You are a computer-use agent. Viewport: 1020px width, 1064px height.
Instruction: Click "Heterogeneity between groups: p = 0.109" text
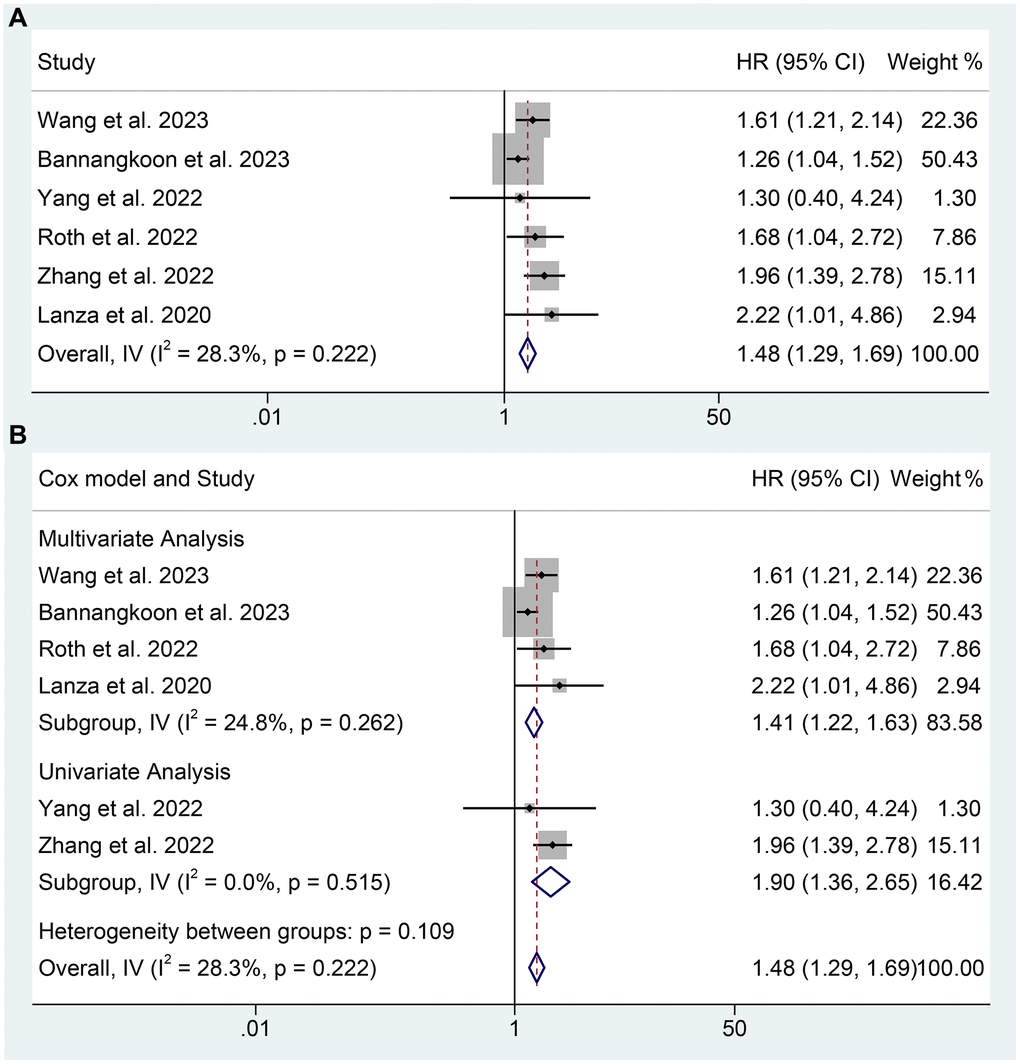pos(246,932)
